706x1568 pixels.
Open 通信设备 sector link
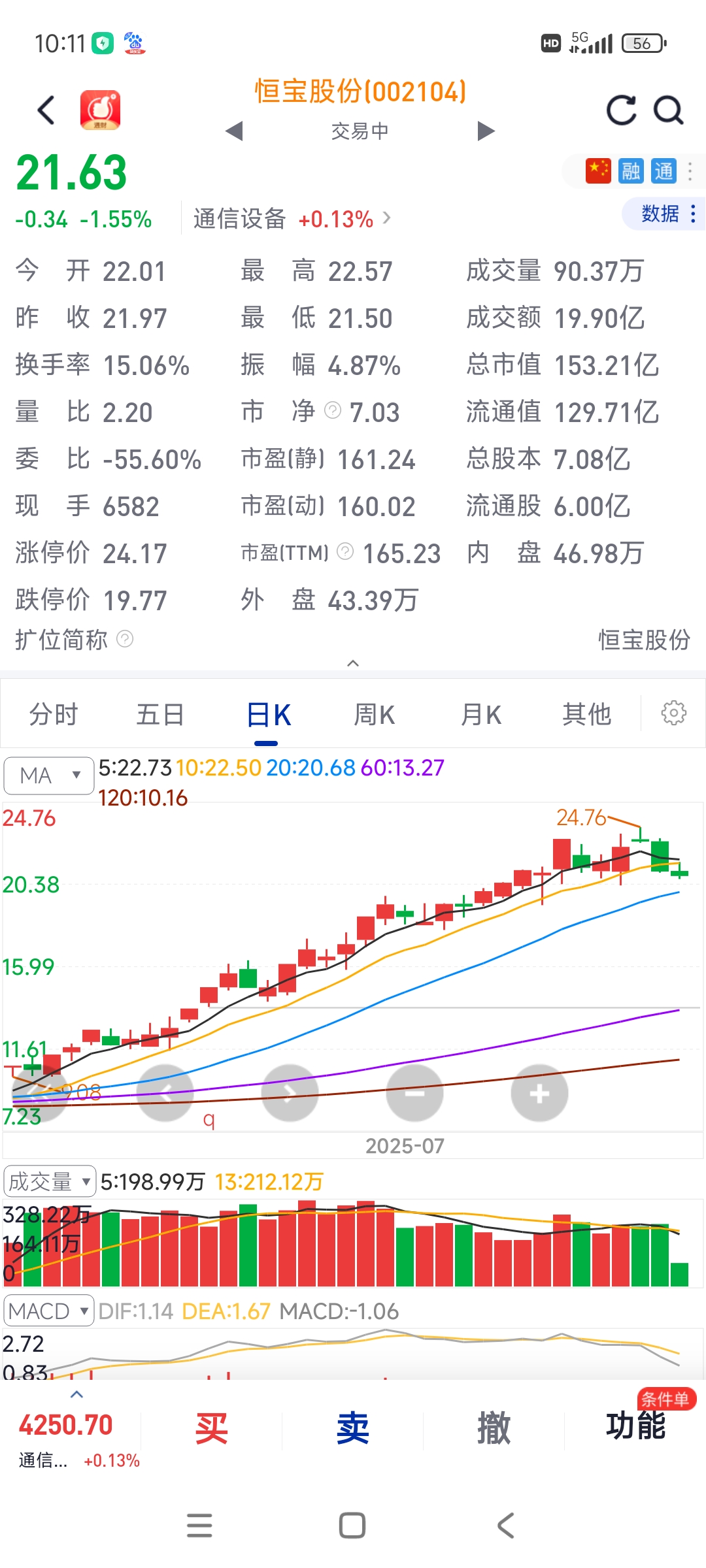click(292, 219)
